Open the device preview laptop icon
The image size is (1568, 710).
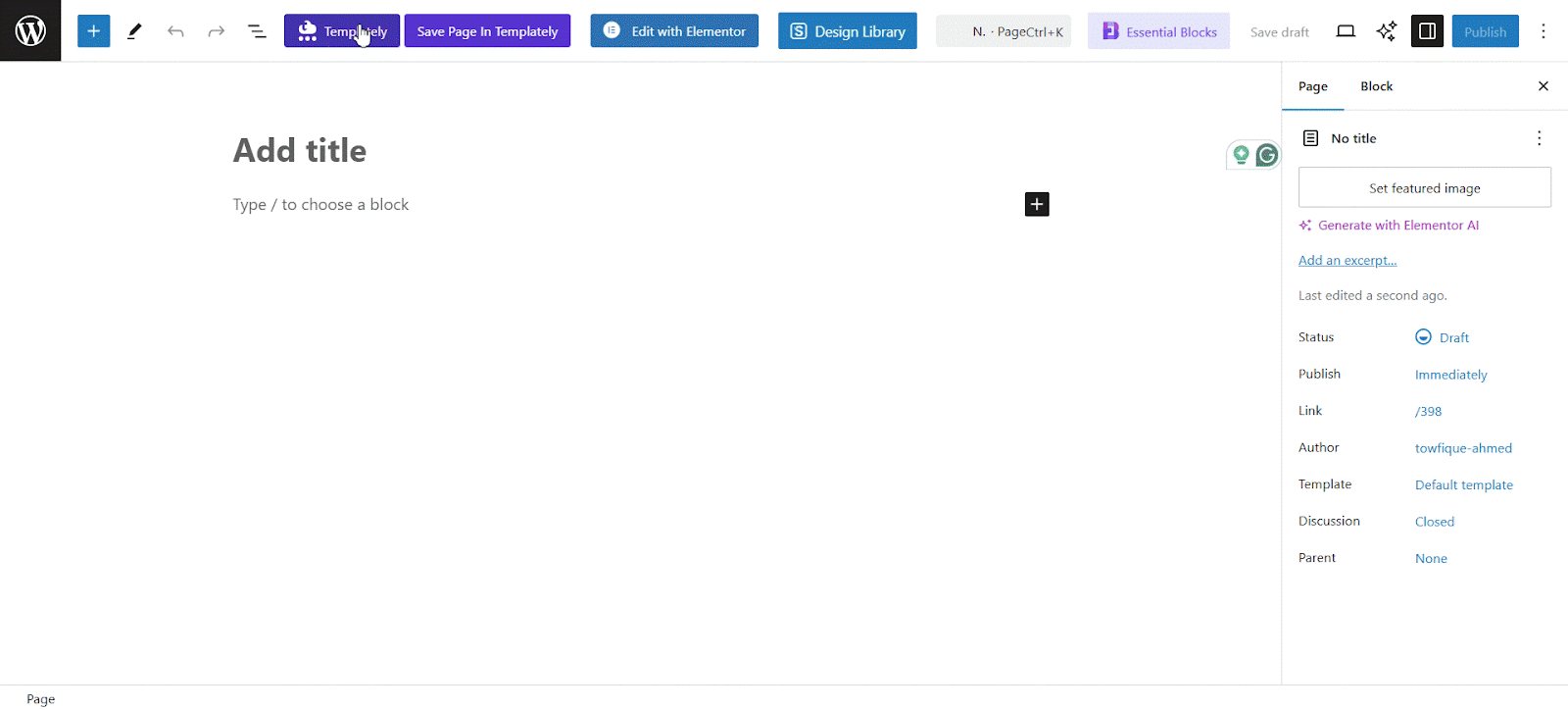click(1346, 31)
